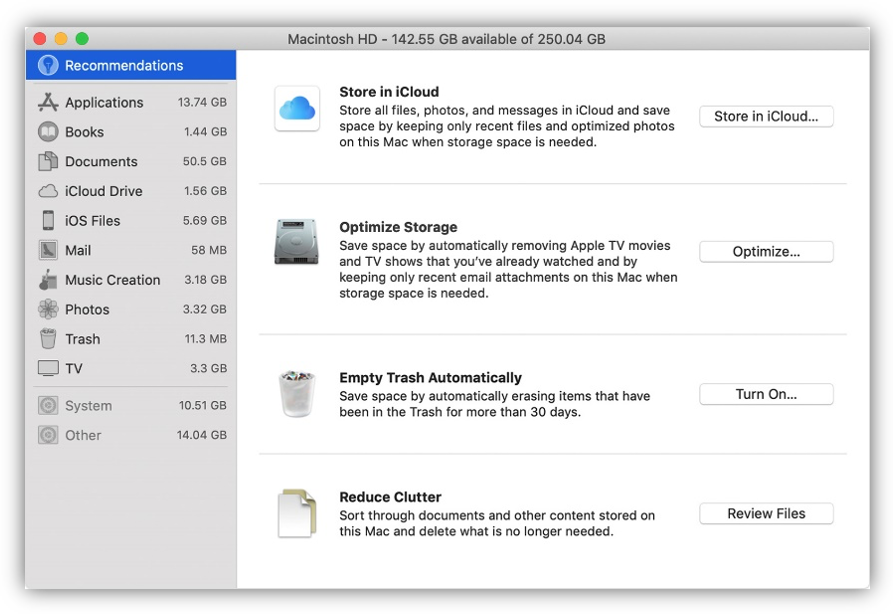This screenshot has width=893, height=614.
Task: Select Recommendations in the sidebar
Action: click(131, 65)
